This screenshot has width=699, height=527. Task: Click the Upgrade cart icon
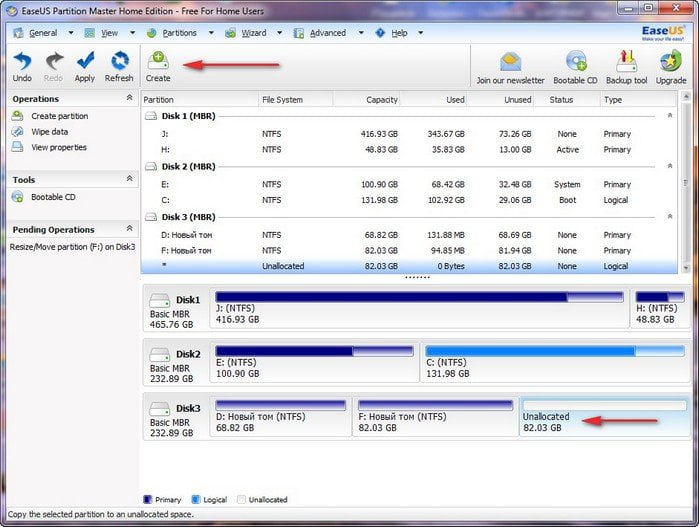pyautogui.click(x=671, y=62)
